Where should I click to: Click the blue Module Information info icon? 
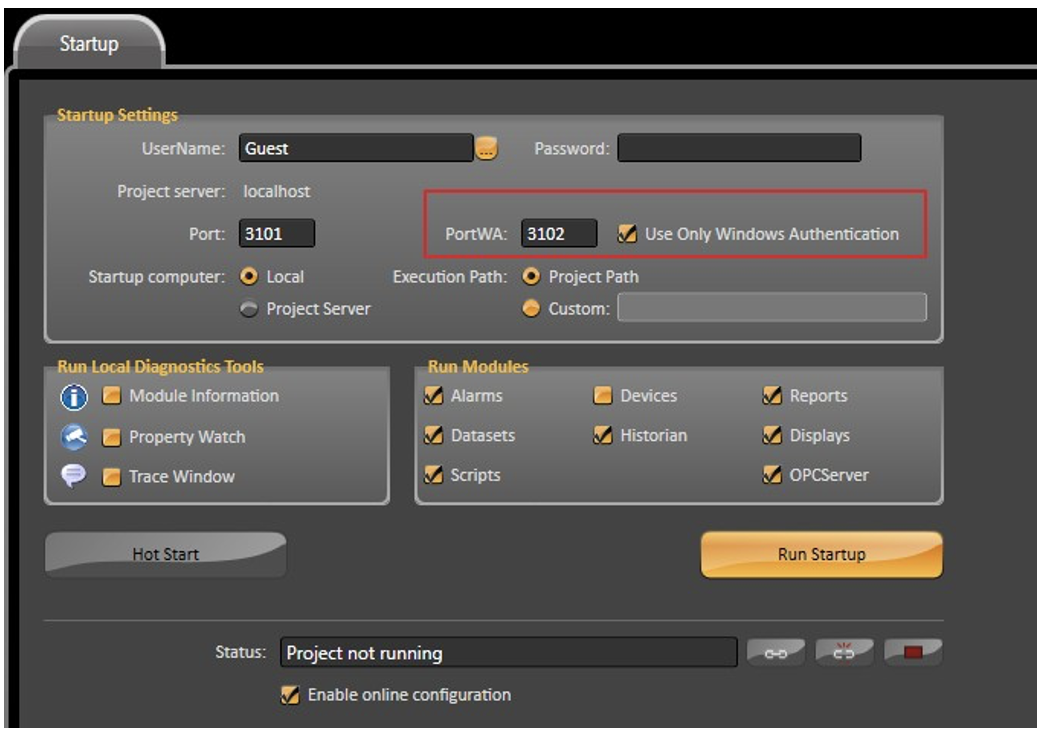[75, 397]
